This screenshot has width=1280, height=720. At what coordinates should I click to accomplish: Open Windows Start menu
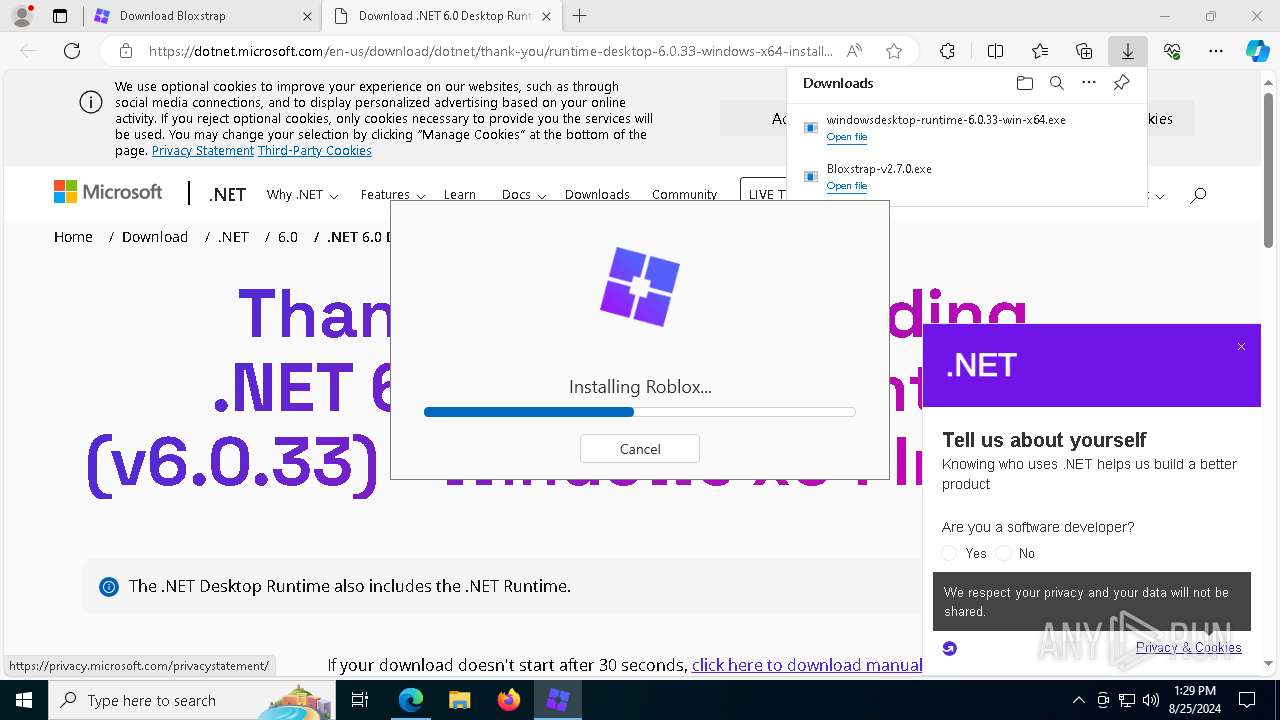24,700
